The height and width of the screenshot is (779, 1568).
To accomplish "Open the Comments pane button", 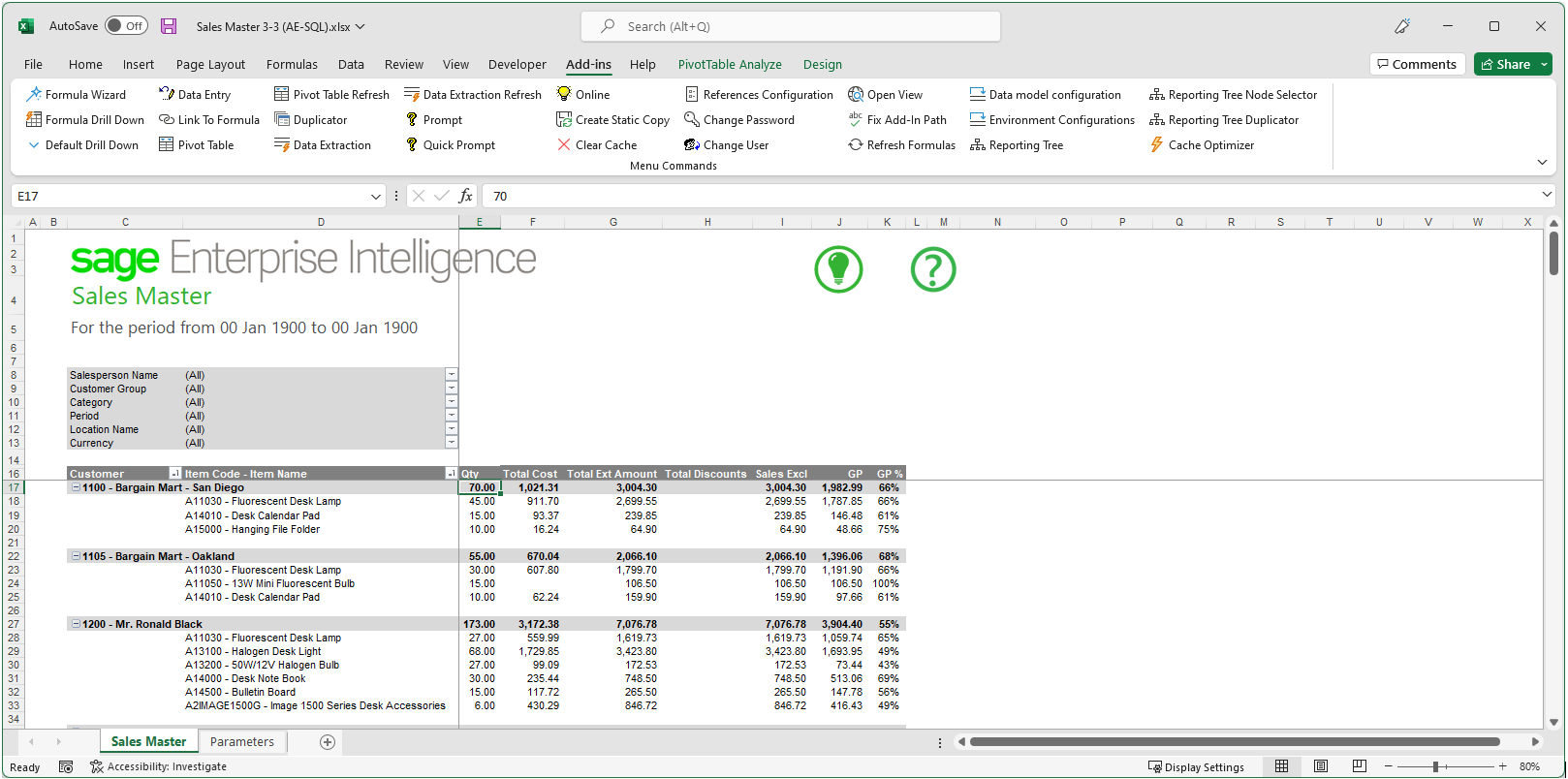I will 1415,65.
